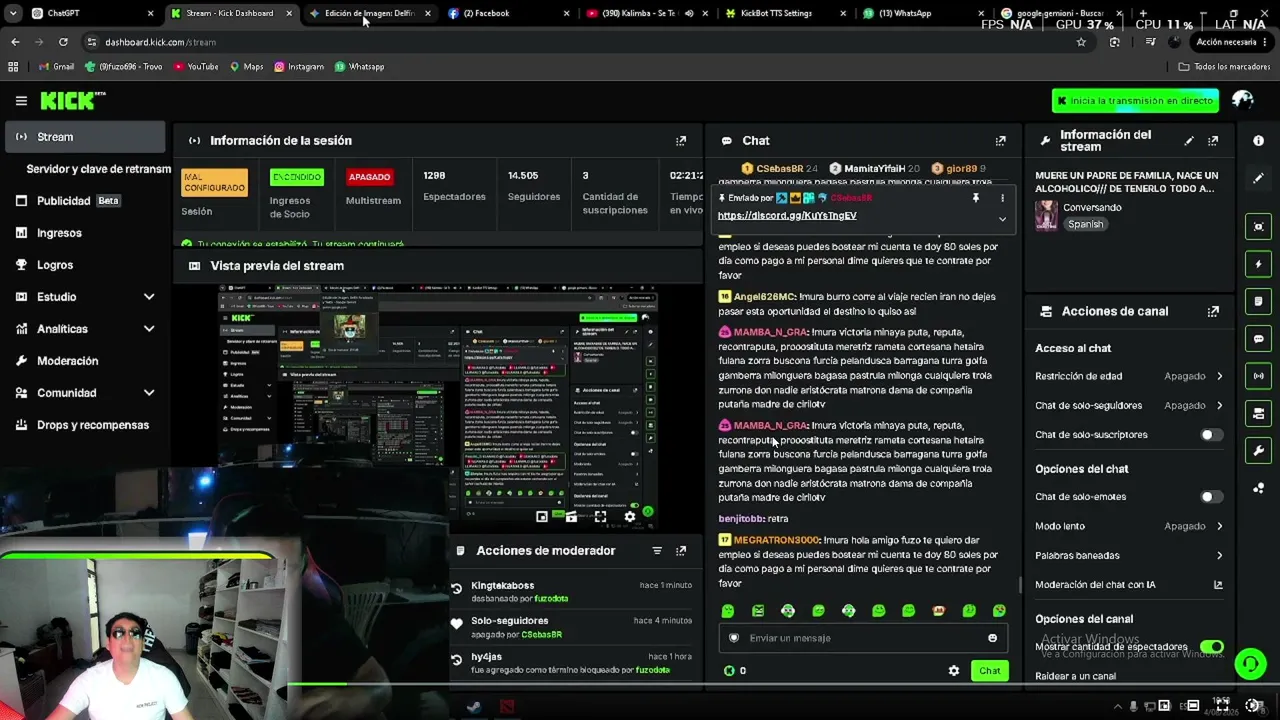The height and width of the screenshot is (720, 1280).
Task: Unpin the pinned chat message
Action: click(x=976, y=198)
